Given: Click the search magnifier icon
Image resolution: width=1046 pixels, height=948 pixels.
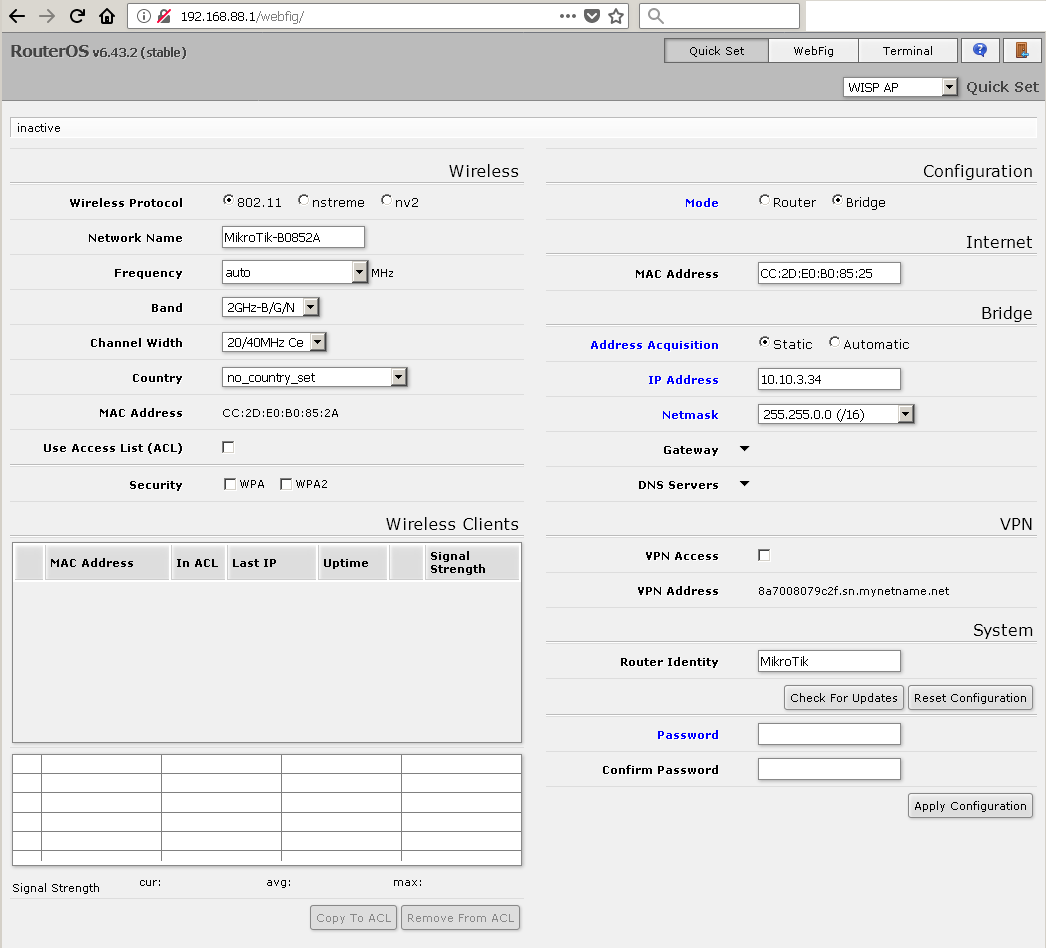Looking at the screenshot, I should (x=656, y=16).
